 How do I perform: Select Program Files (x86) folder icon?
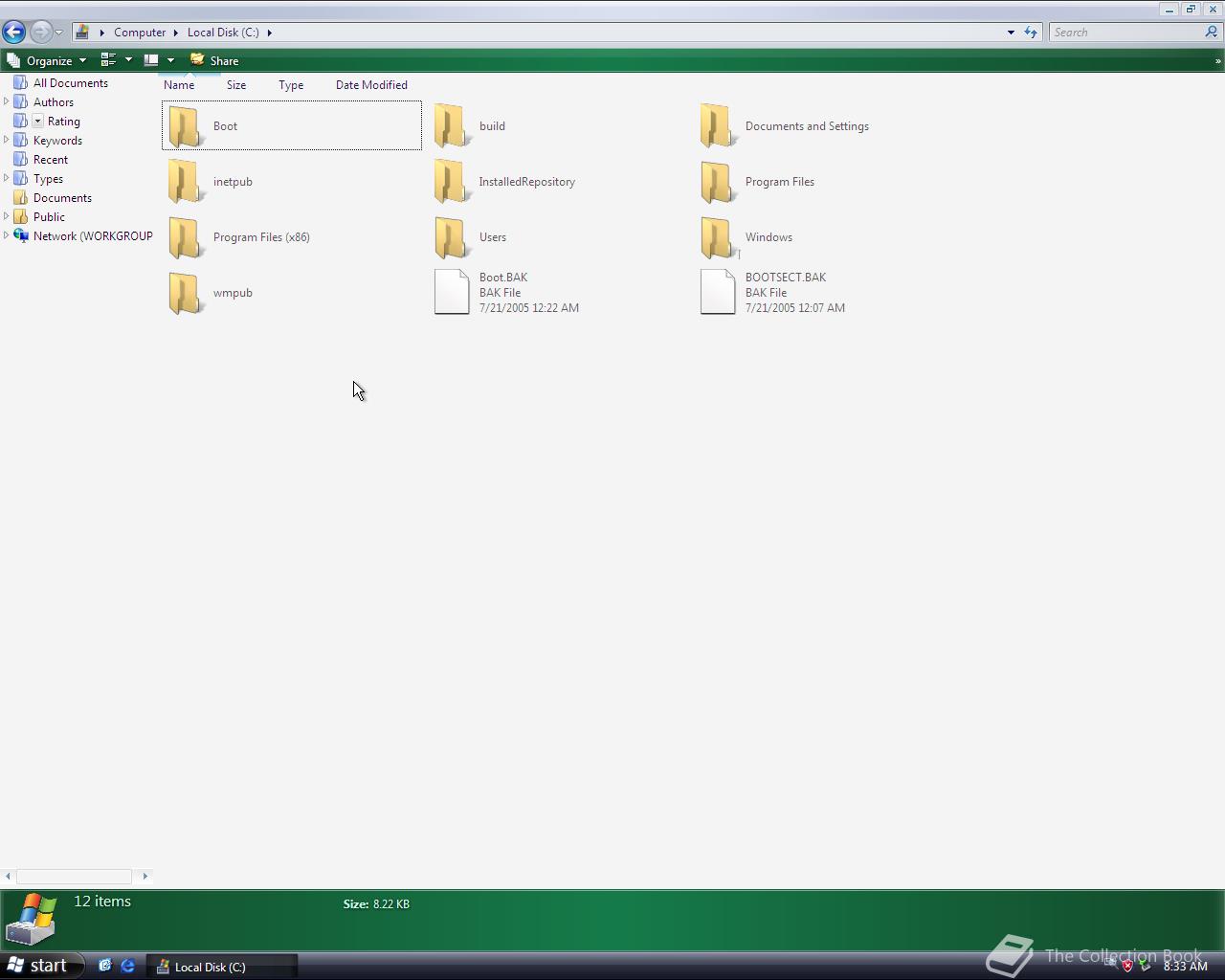pos(185,237)
